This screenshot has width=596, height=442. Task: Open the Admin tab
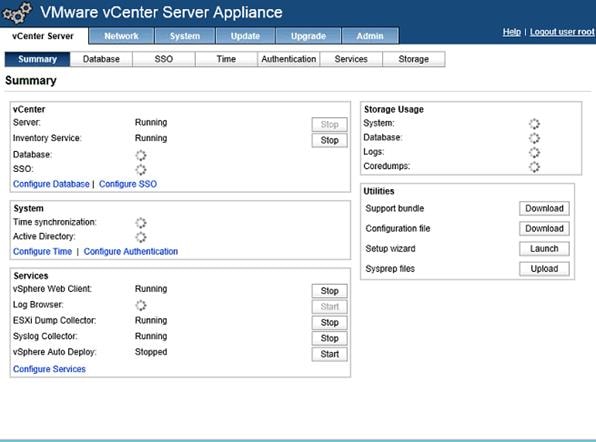click(x=370, y=36)
